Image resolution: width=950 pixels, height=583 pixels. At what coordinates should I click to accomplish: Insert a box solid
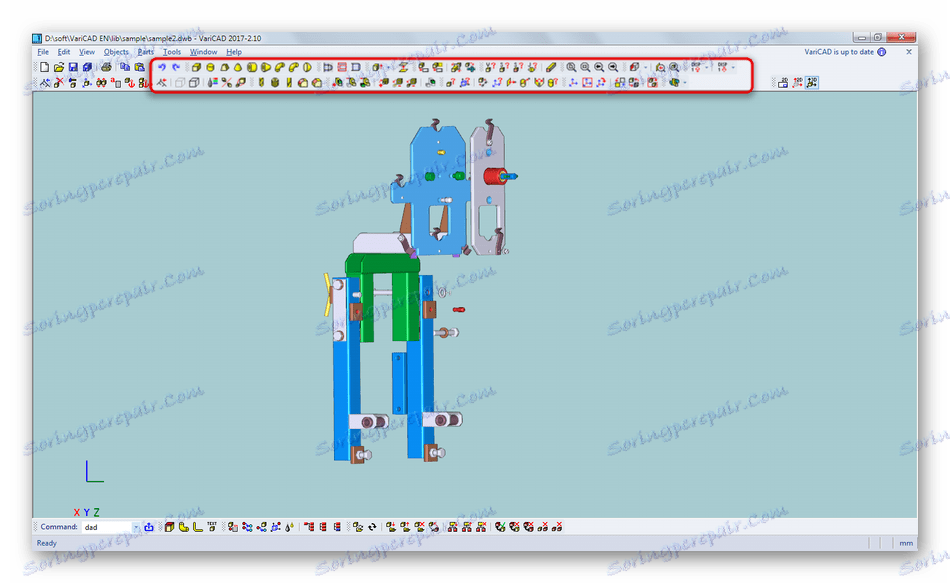196,67
